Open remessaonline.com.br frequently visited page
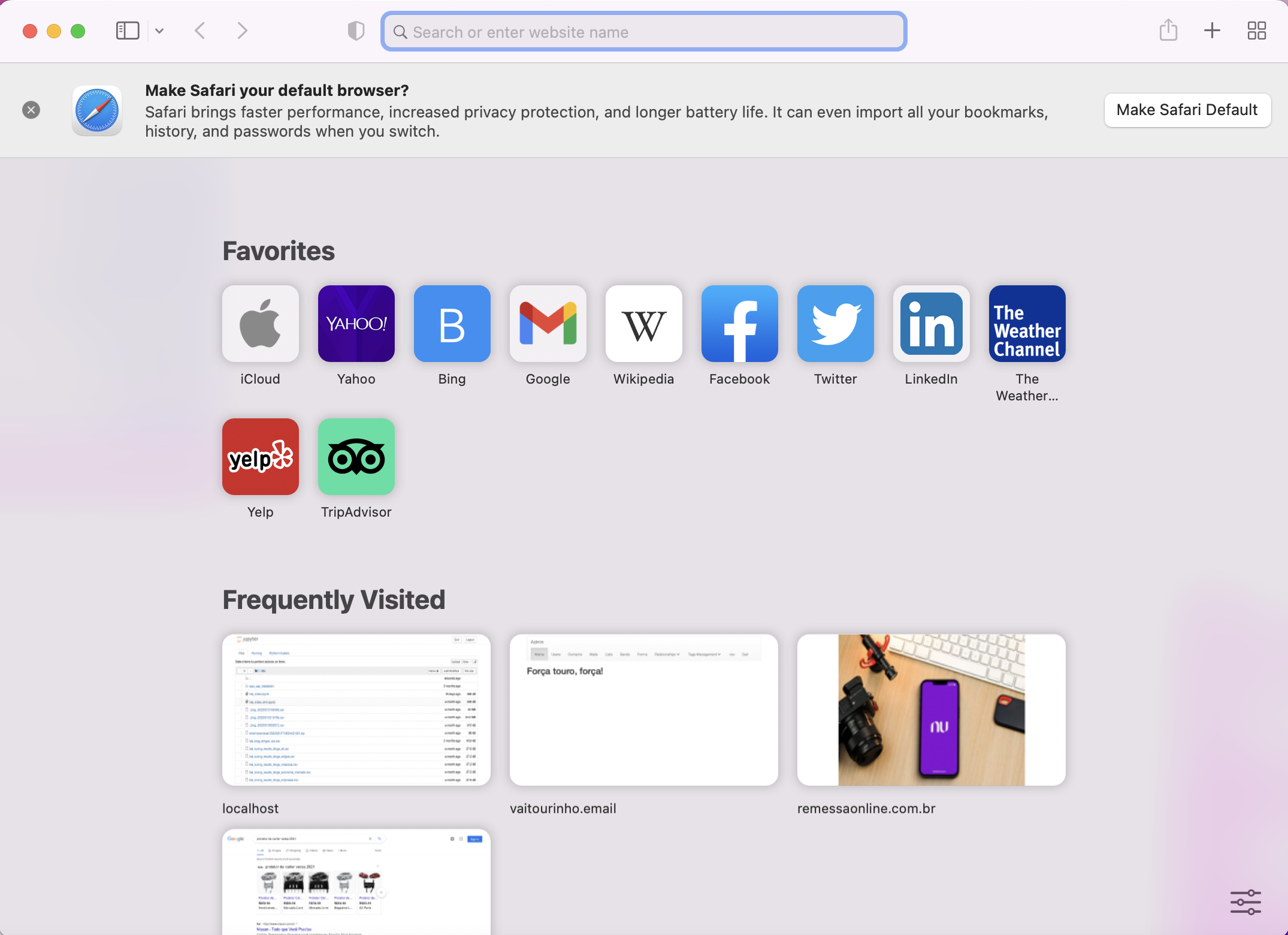The height and width of the screenshot is (935, 1288). (x=931, y=709)
